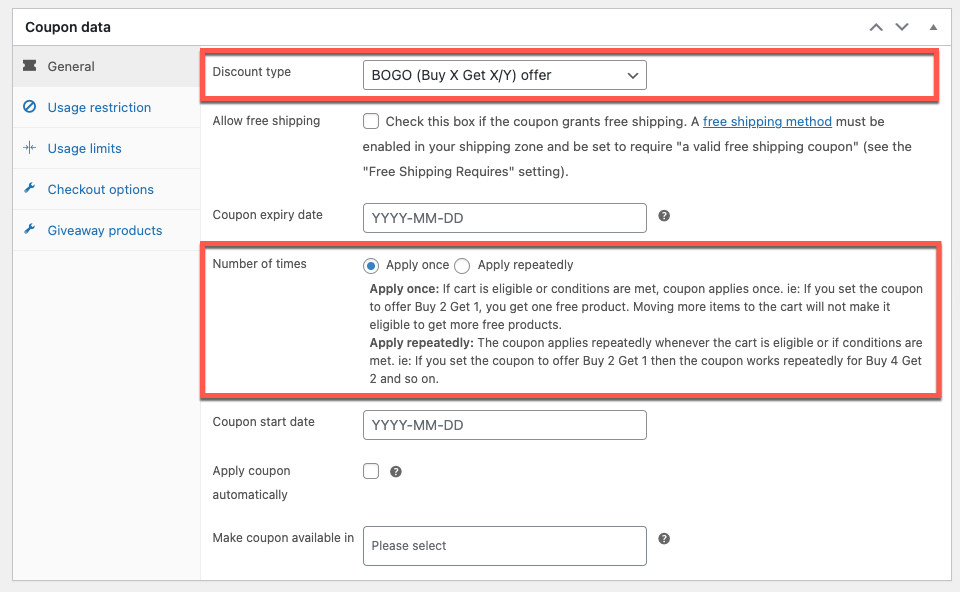Click the Coupon data heading
960x592 pixels.
click(x=68, y=27)
